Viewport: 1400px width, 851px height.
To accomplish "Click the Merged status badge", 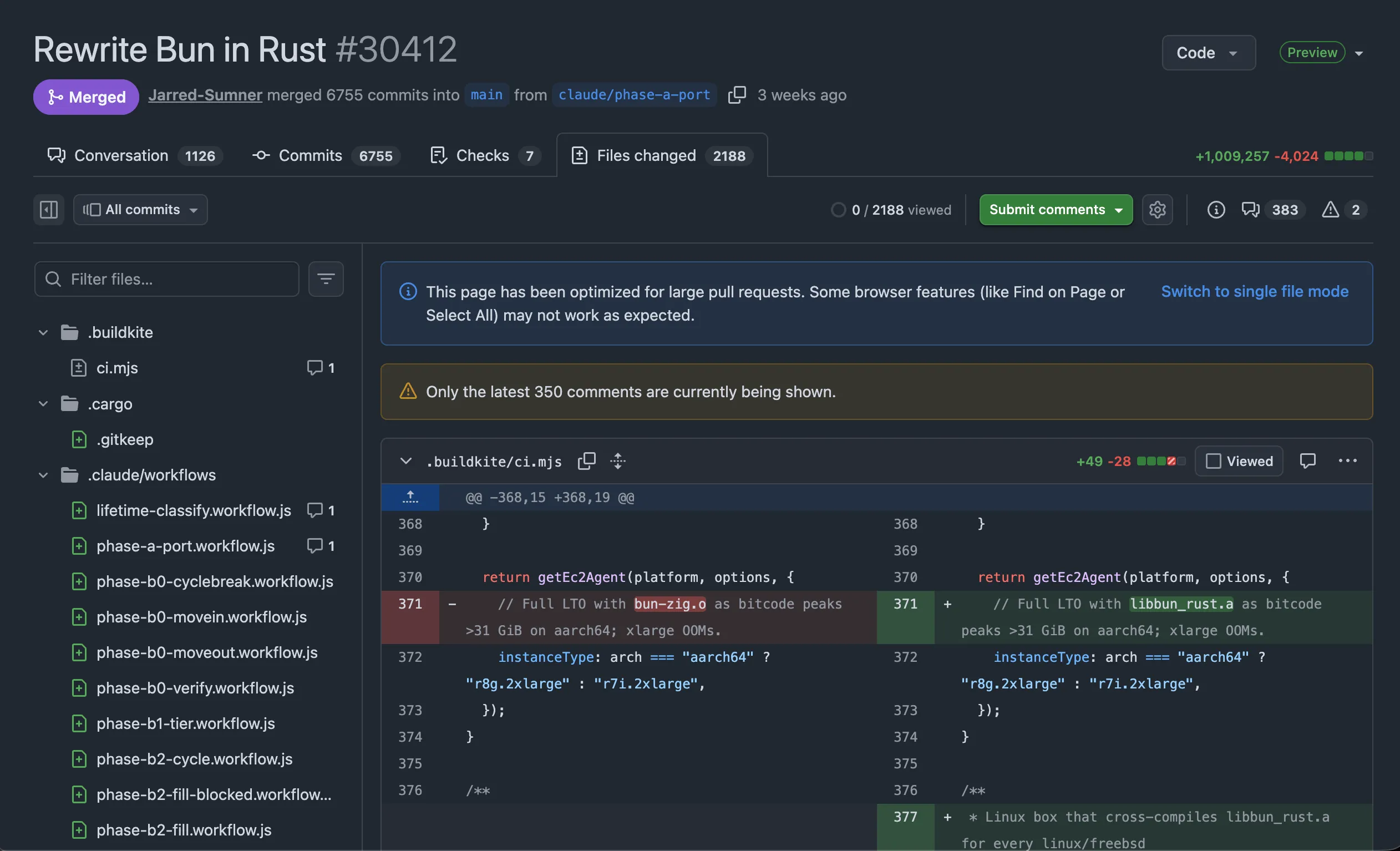I will point(86,97).
